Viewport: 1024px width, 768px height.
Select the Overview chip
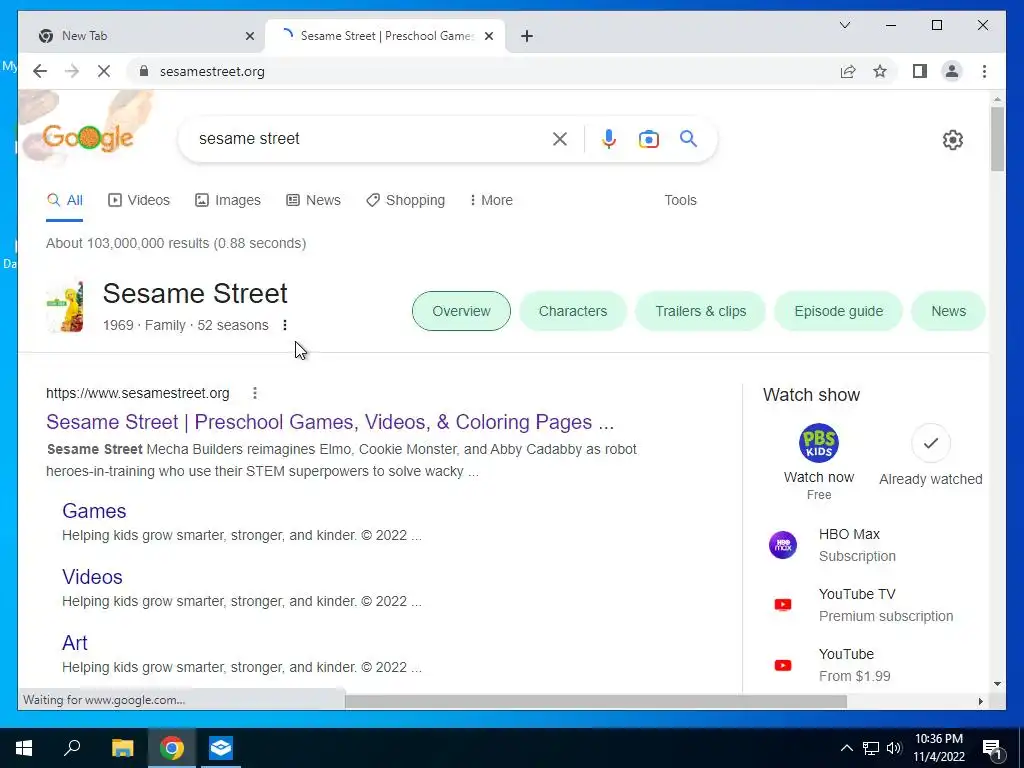coord(461,311)
